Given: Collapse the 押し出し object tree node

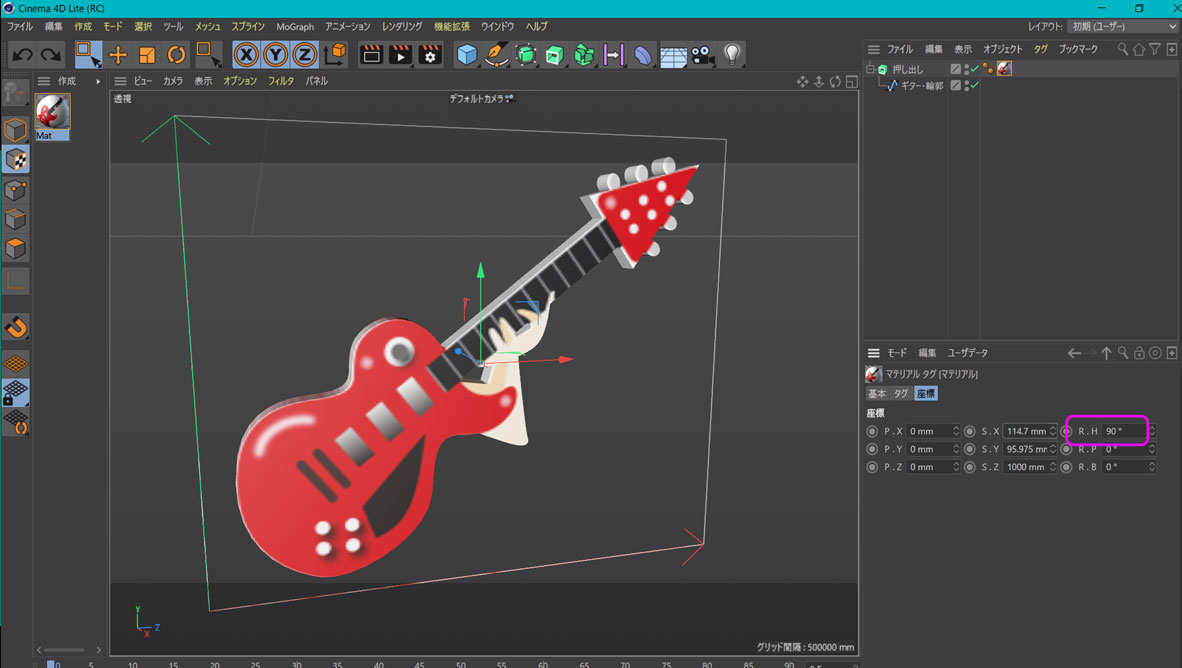Looking at the screenshot, I should (x=870, y=69).
